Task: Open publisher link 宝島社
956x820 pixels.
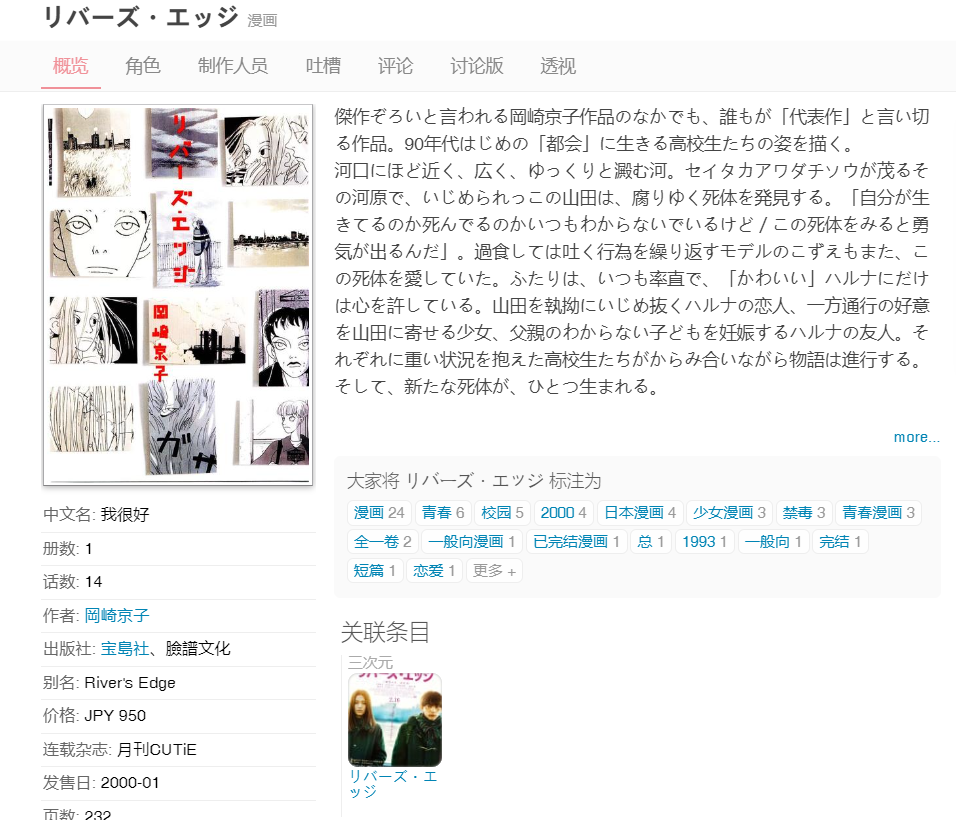Action: 124,650
